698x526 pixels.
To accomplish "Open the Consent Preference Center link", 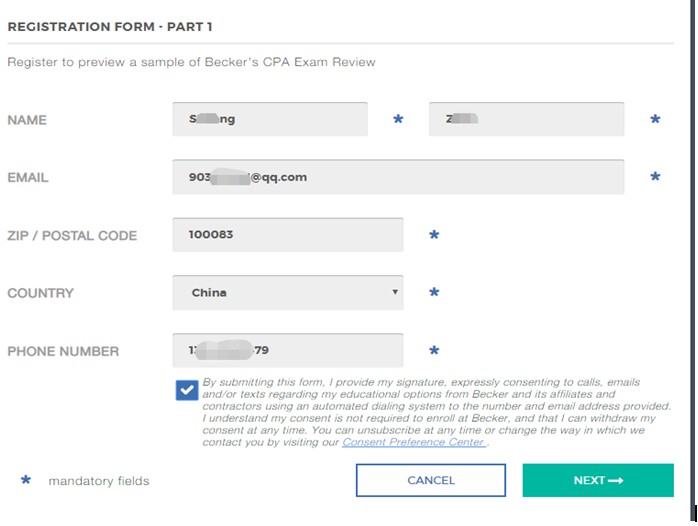I will (414, 442).
